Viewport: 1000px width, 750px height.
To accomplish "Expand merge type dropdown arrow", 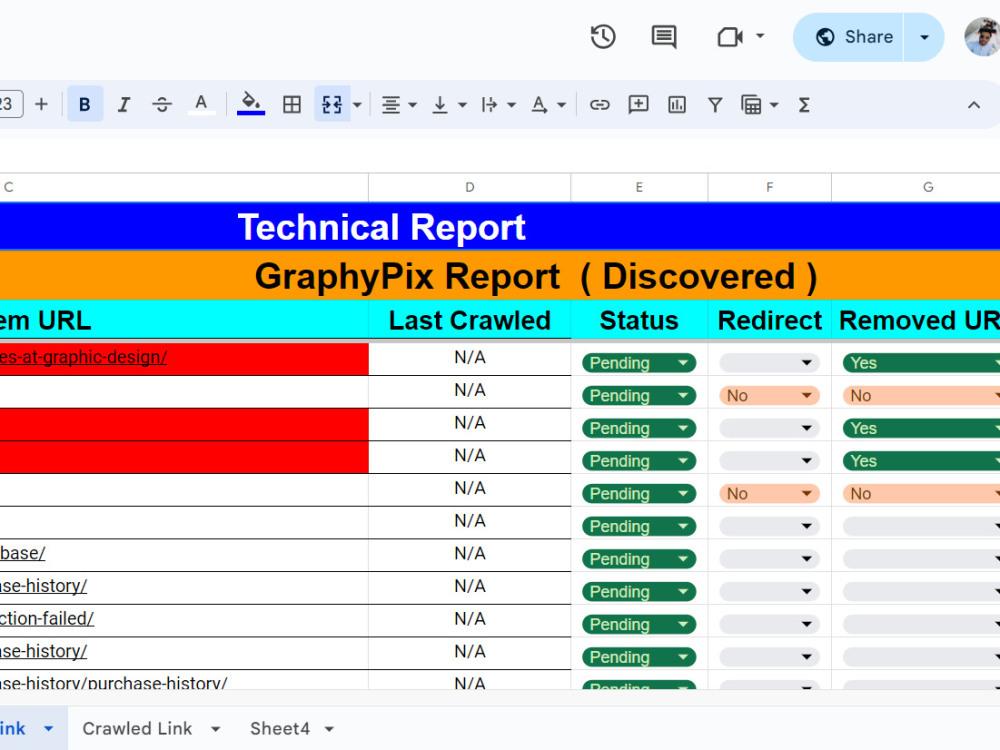I will [357, 105].
